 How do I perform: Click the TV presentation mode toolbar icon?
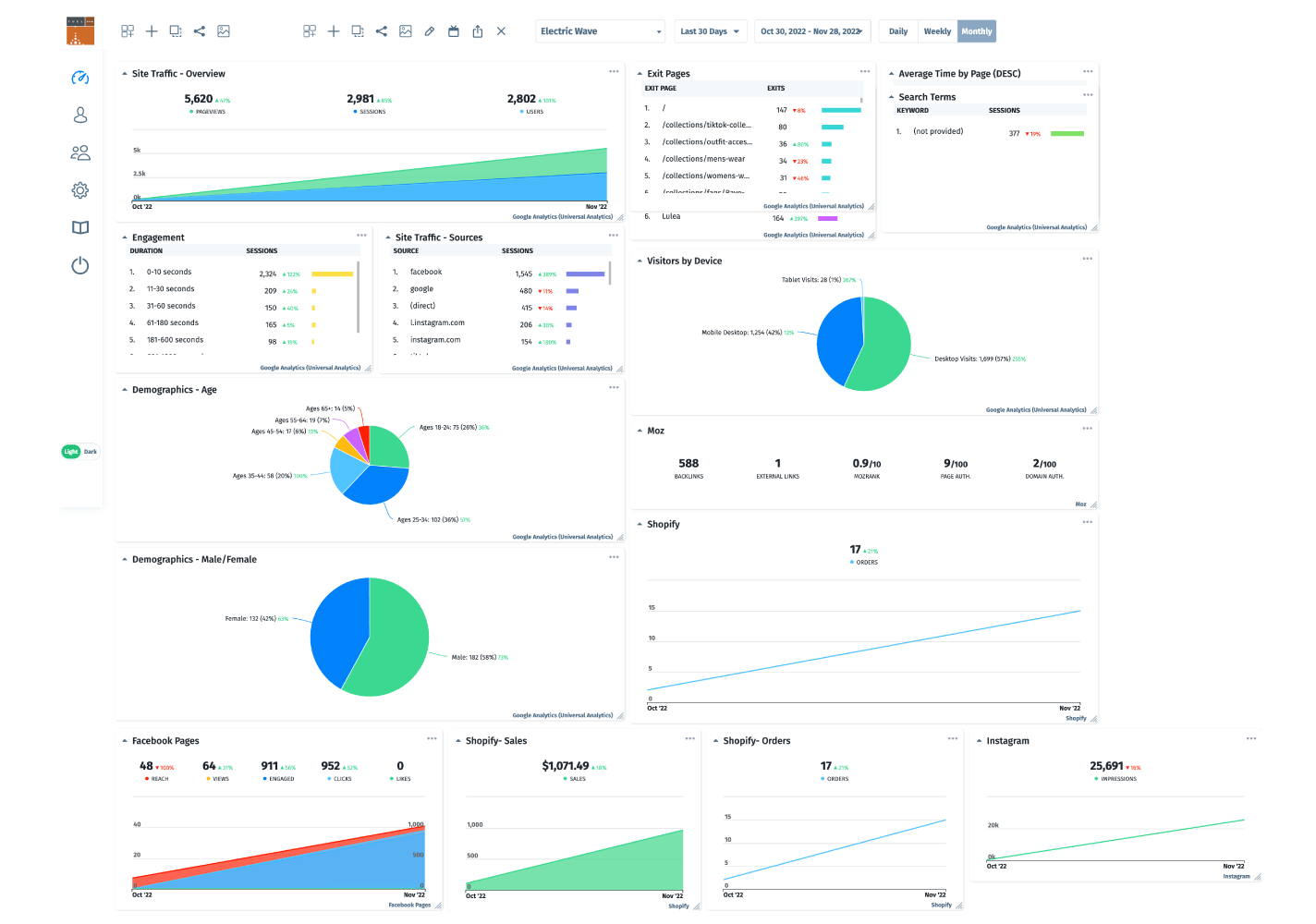click(x=454, y=31)
